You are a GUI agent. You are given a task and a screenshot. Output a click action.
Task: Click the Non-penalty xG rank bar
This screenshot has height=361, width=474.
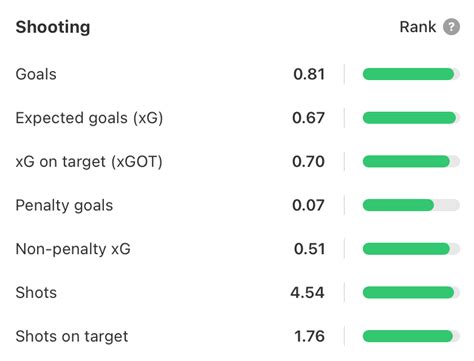pyautogui.click(x=411, y=249)
